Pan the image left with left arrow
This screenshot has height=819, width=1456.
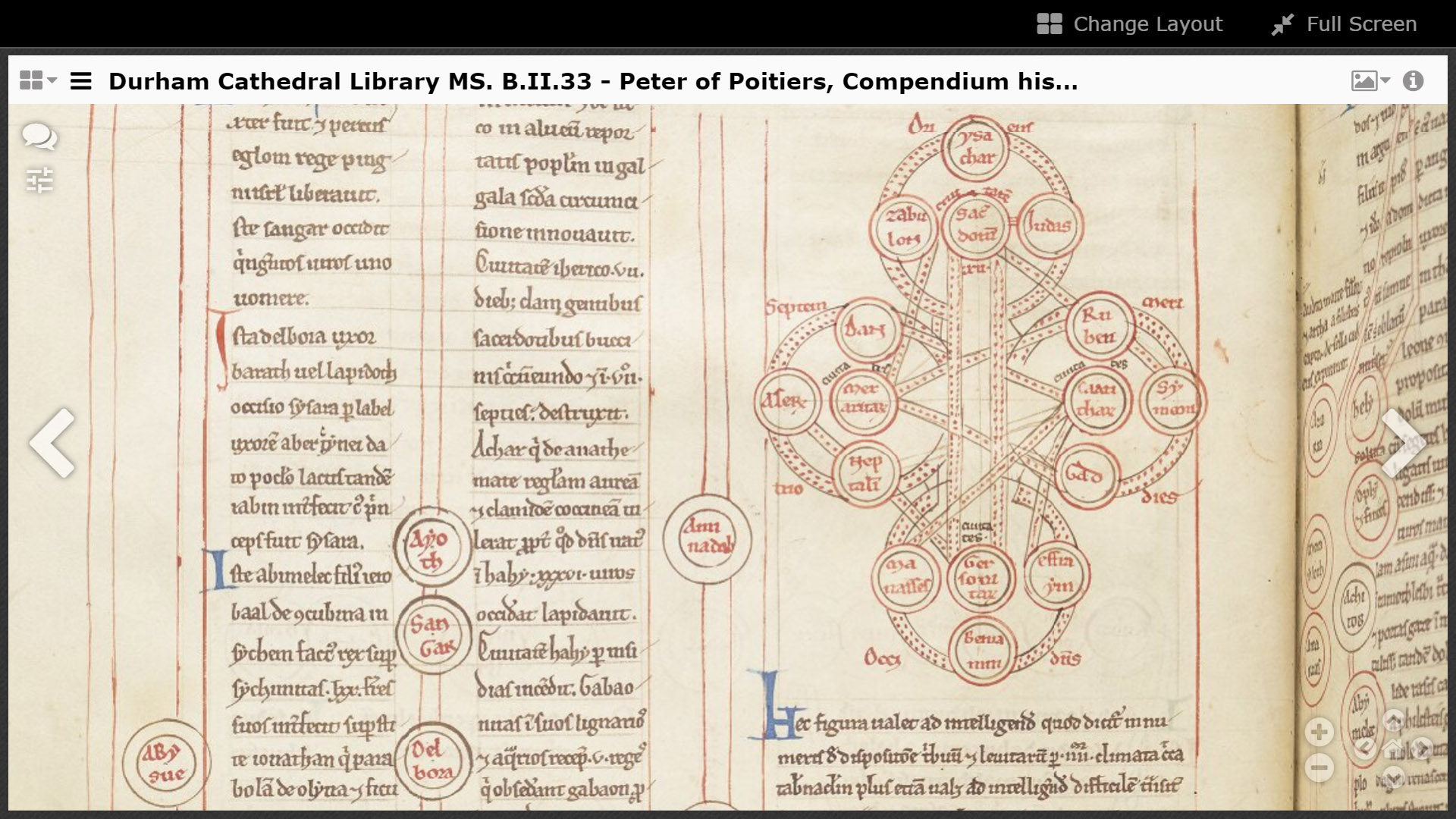(1365, 748)
